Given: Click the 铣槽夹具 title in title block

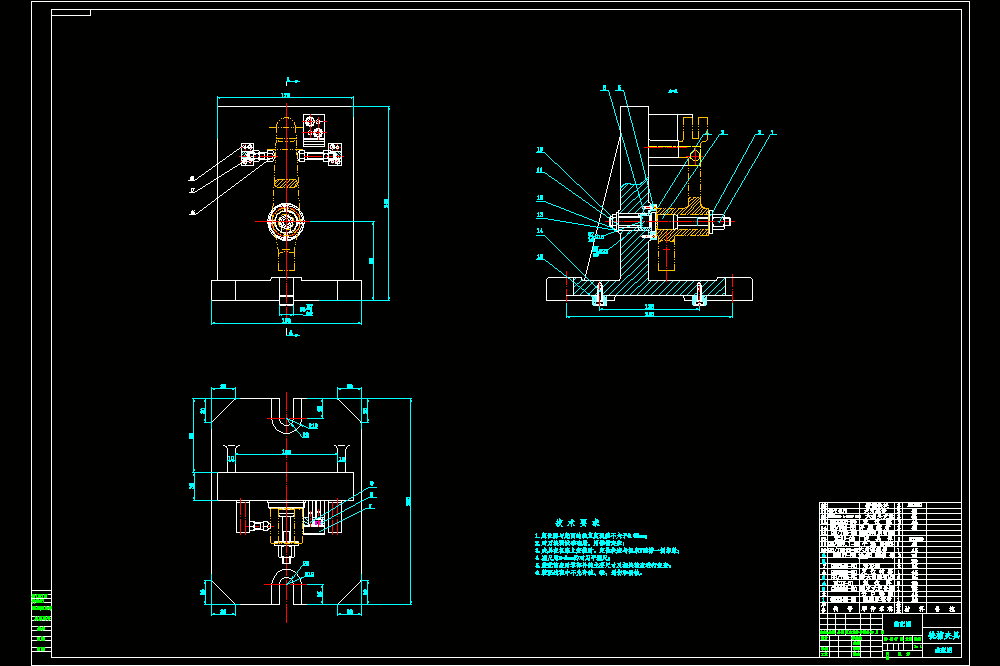Looking at the screenshot, I should click(x=943, y=635).
